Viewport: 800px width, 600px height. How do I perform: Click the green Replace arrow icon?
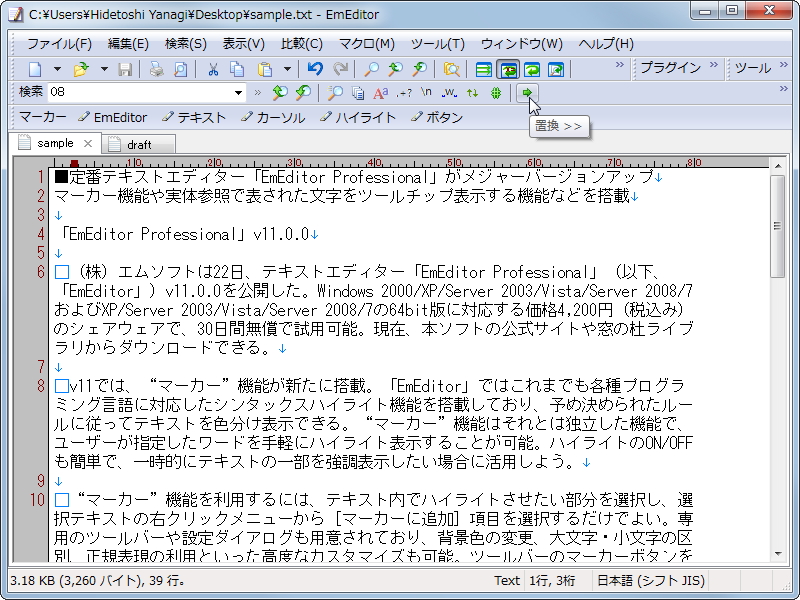pyautogui.click(x=528, y=92)
